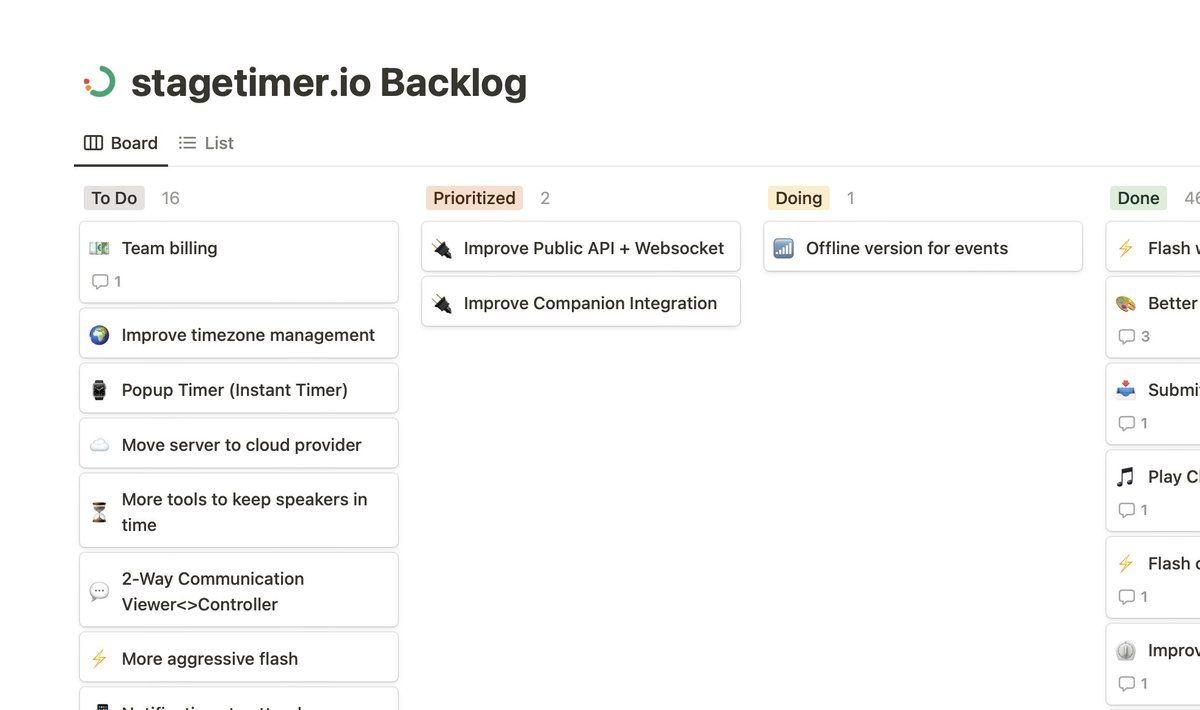This screenshot has width=1200, height=710.
Task: Click the signal bars icon on Offline version
Action: coord(783,248)
